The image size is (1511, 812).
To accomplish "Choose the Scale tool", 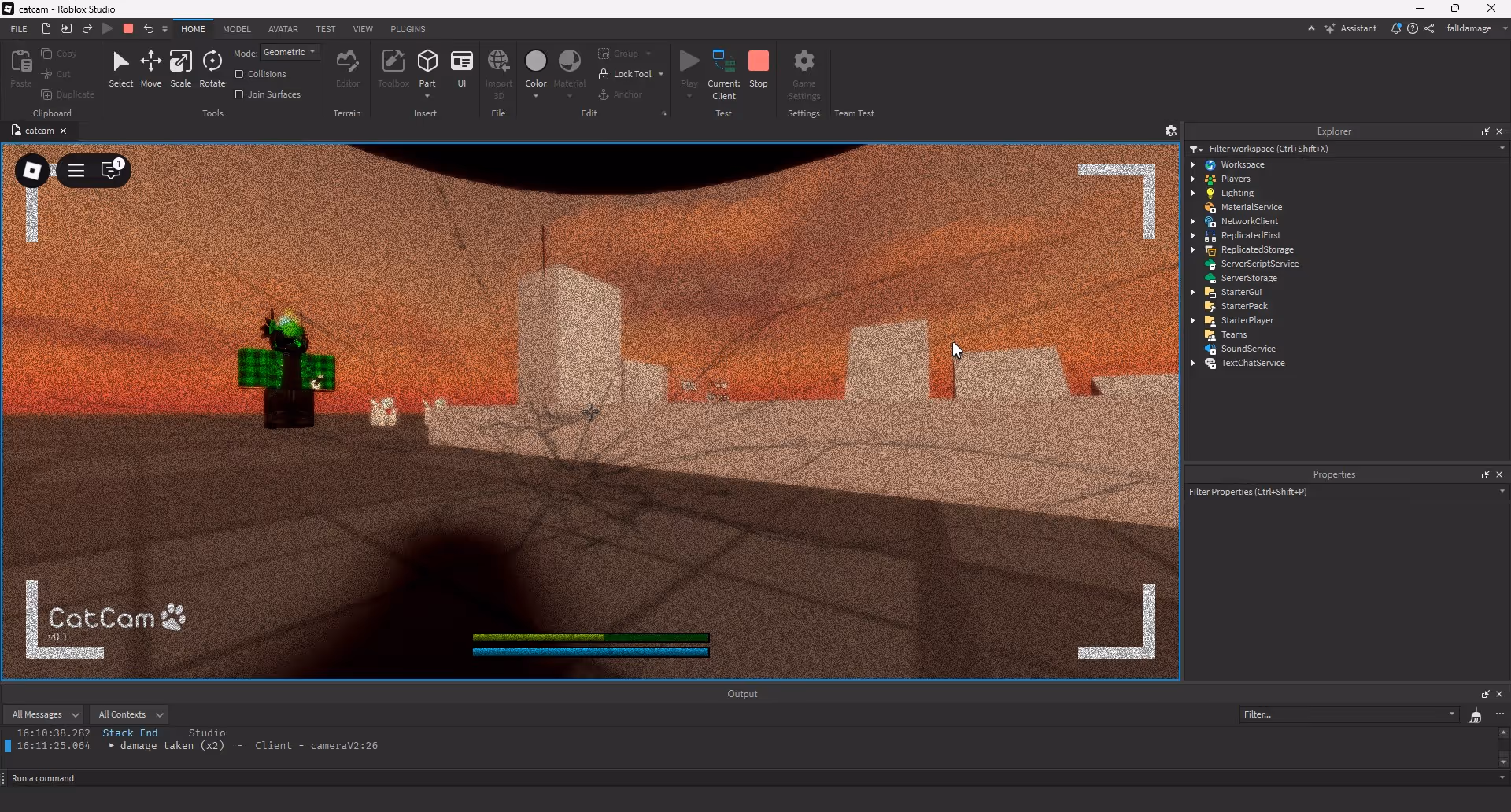I will [x=181, y=68].
